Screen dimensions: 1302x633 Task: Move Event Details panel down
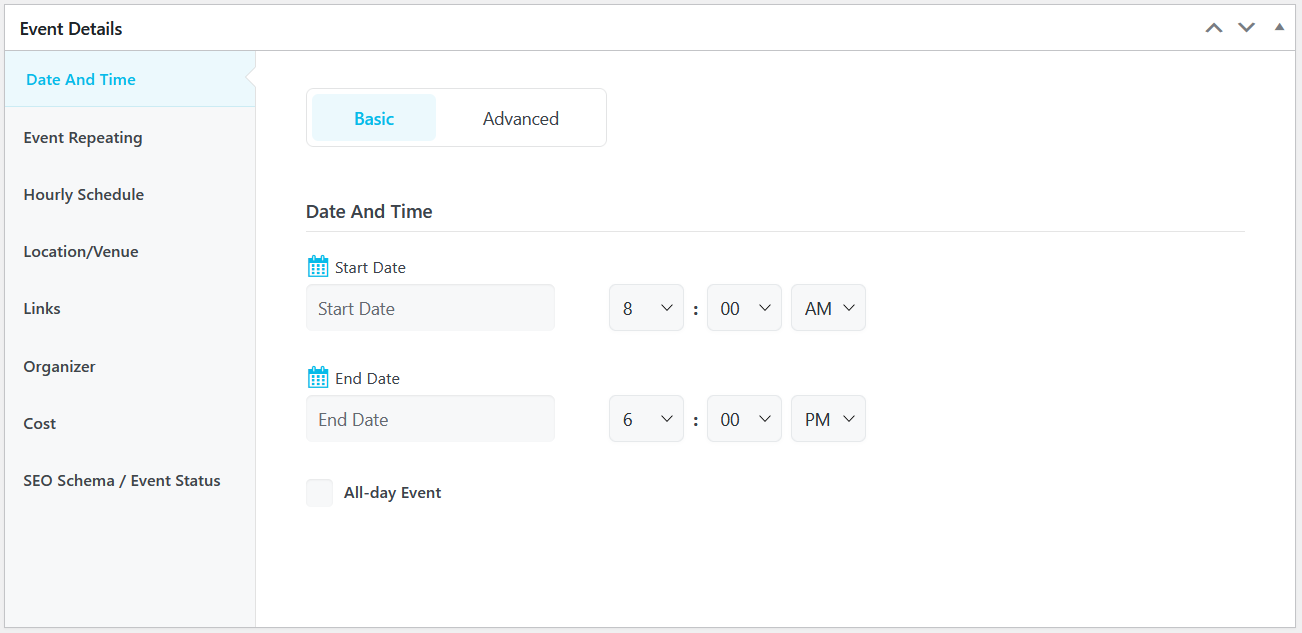click(1246, 28)
